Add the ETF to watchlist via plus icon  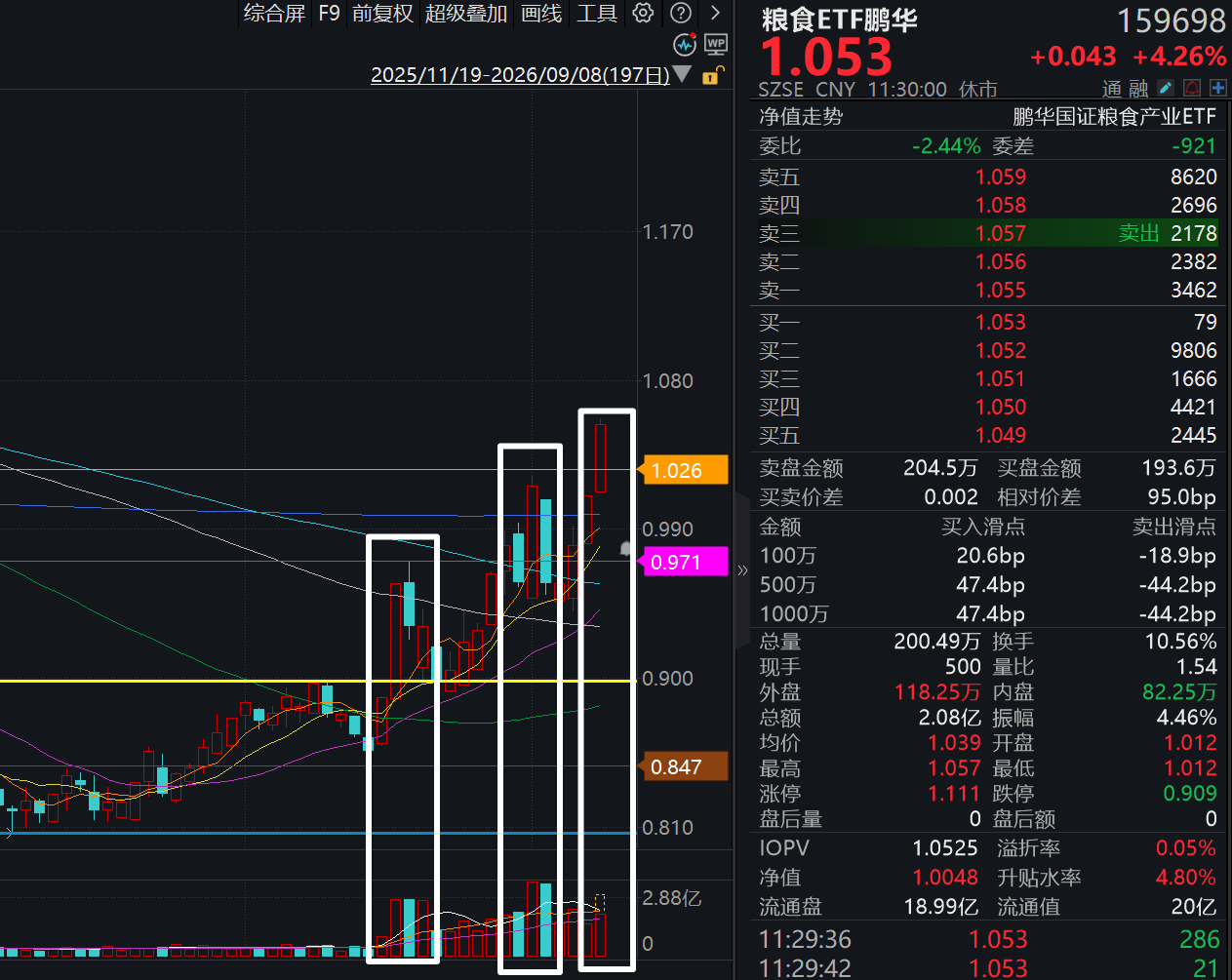tap(1217, 88)
